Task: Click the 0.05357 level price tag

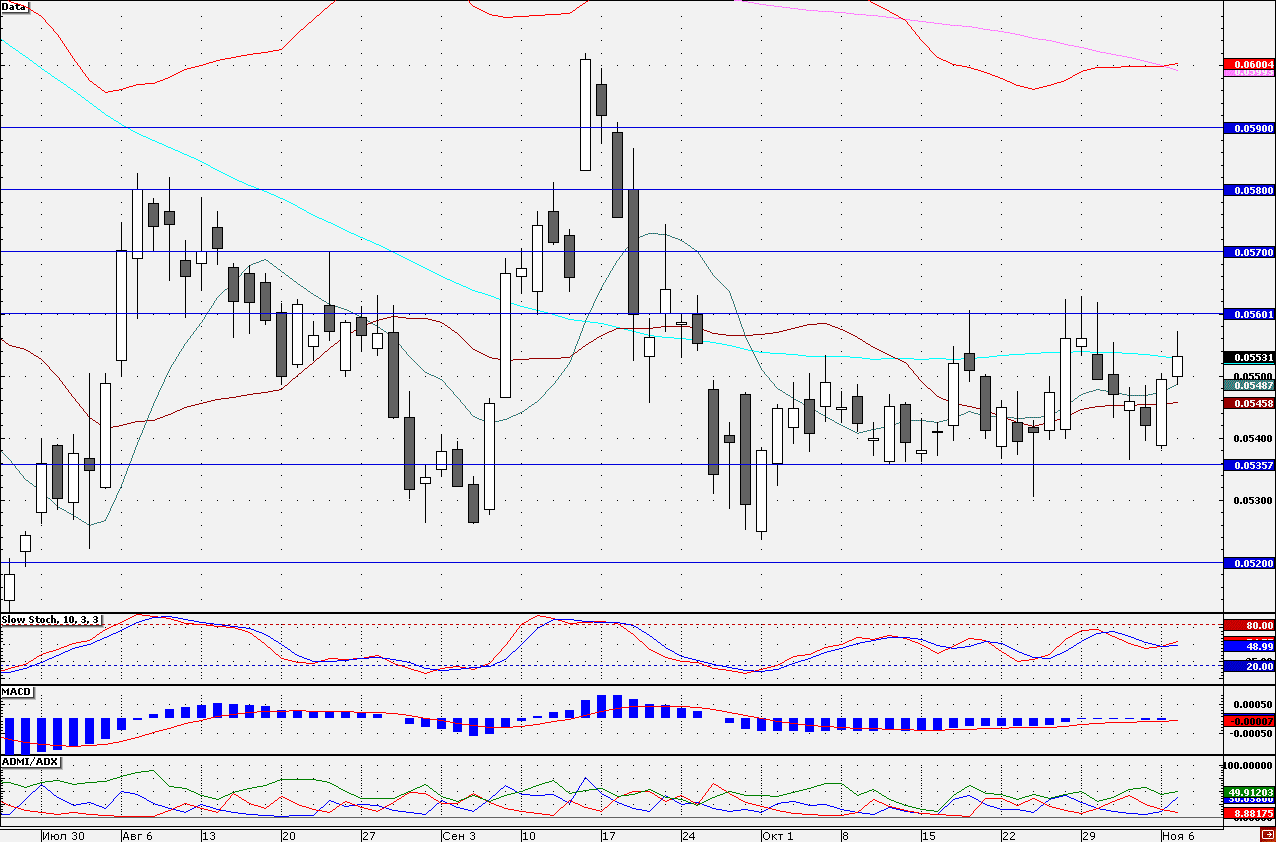Action: [1250, 465]
